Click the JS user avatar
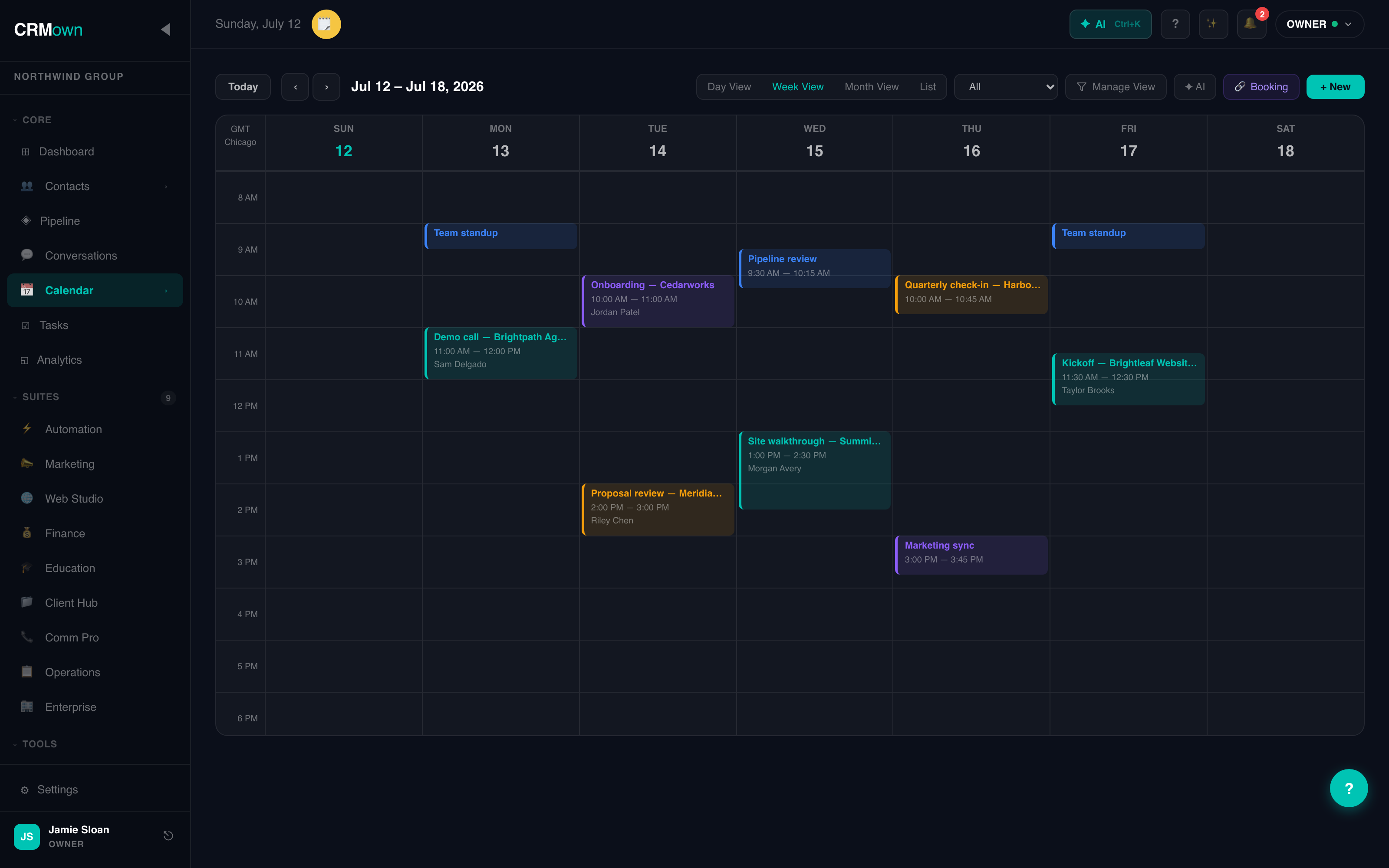This screenshot has height=868, width=1389. [27, 836]
